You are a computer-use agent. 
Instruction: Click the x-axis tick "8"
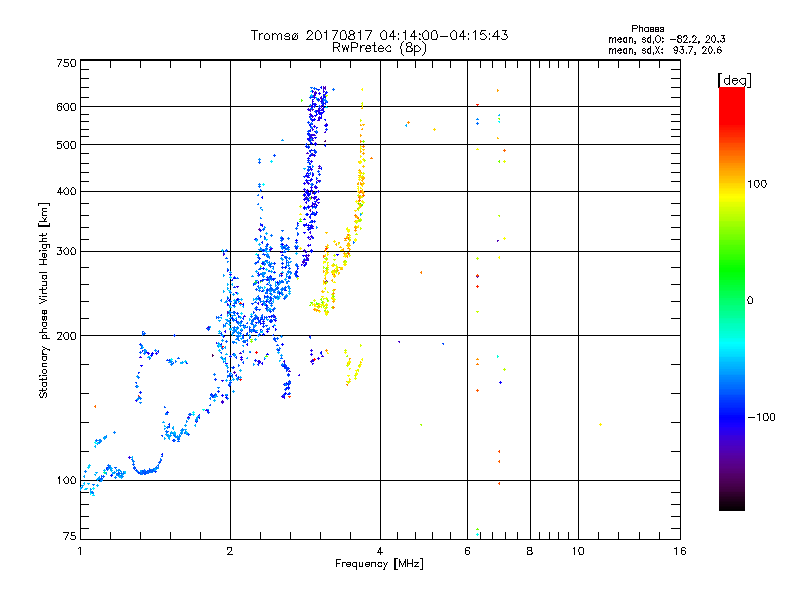point(530,551)
